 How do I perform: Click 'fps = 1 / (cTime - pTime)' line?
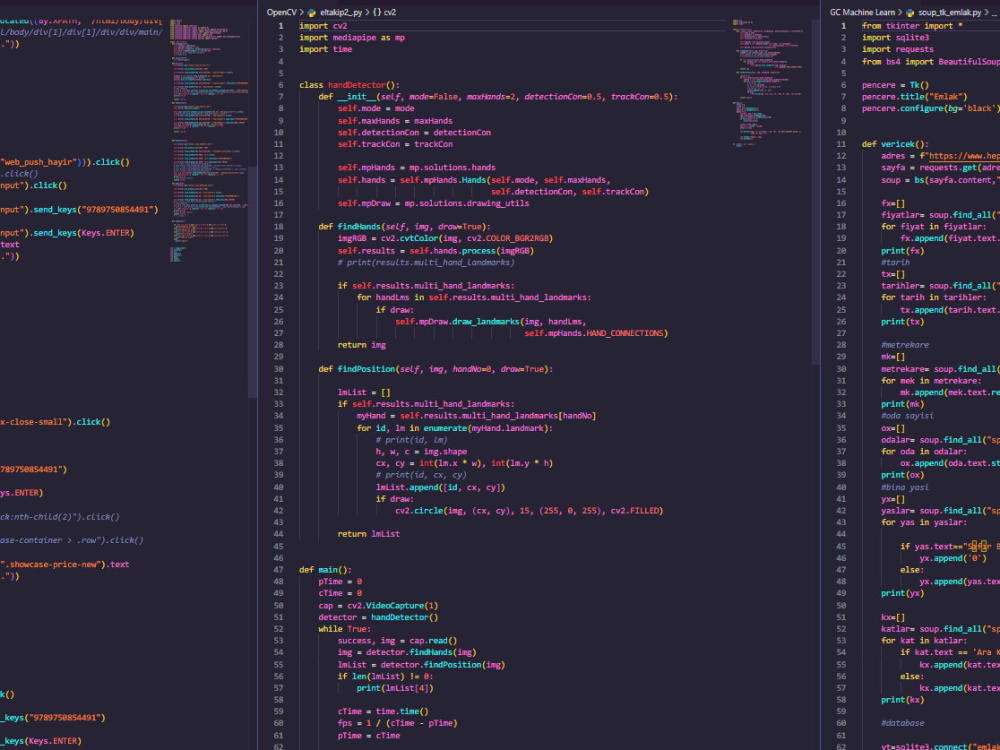click(397, 723)
